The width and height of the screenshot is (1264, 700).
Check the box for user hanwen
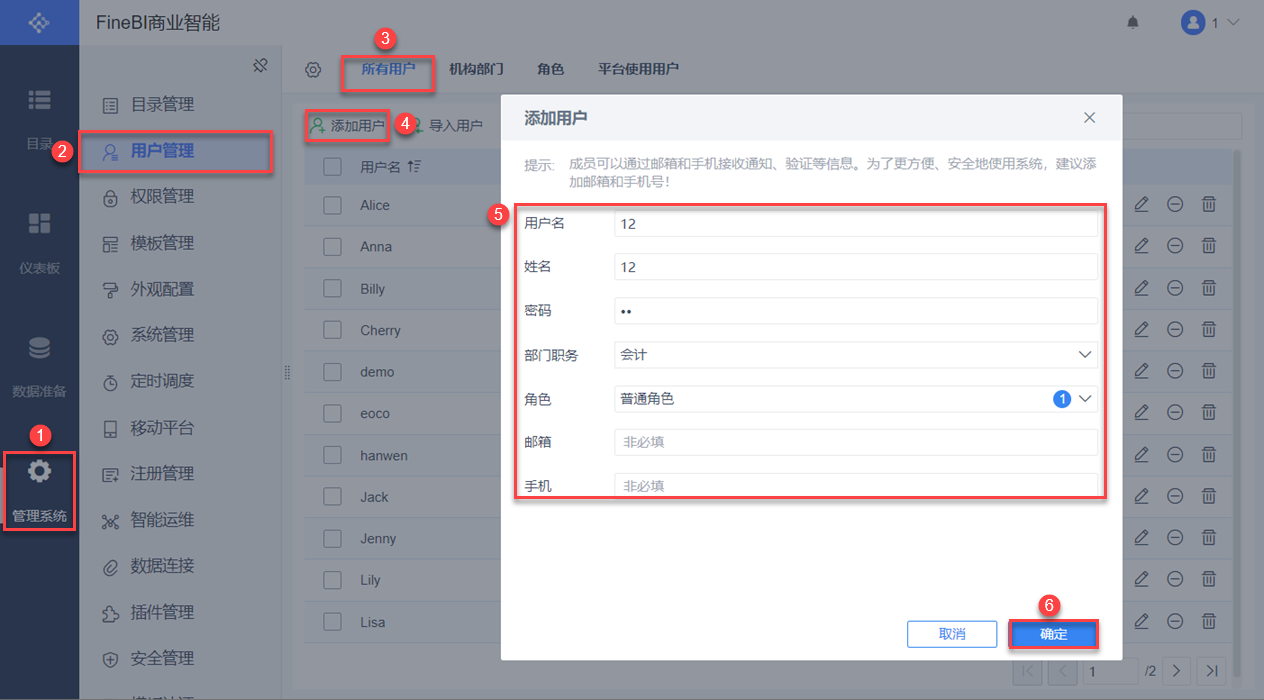[x=333, y=455]
